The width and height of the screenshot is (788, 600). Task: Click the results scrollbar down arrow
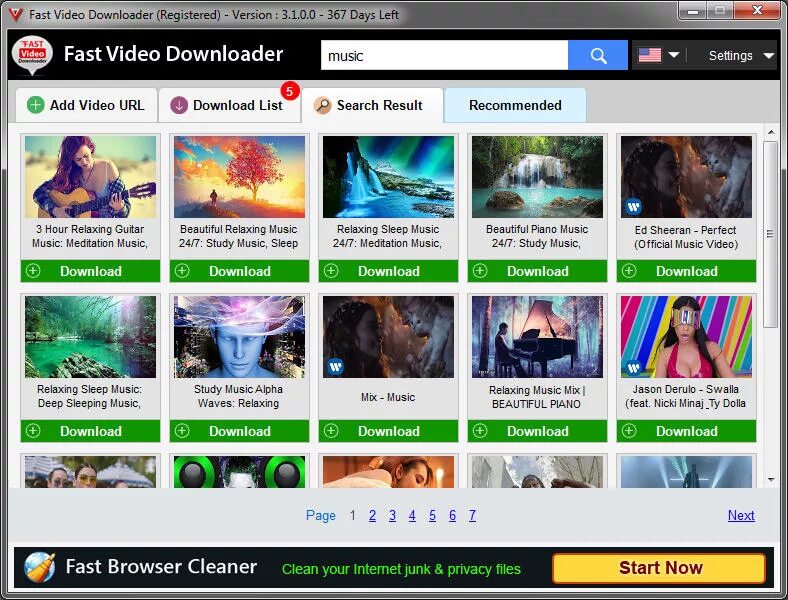click(771, 480)
